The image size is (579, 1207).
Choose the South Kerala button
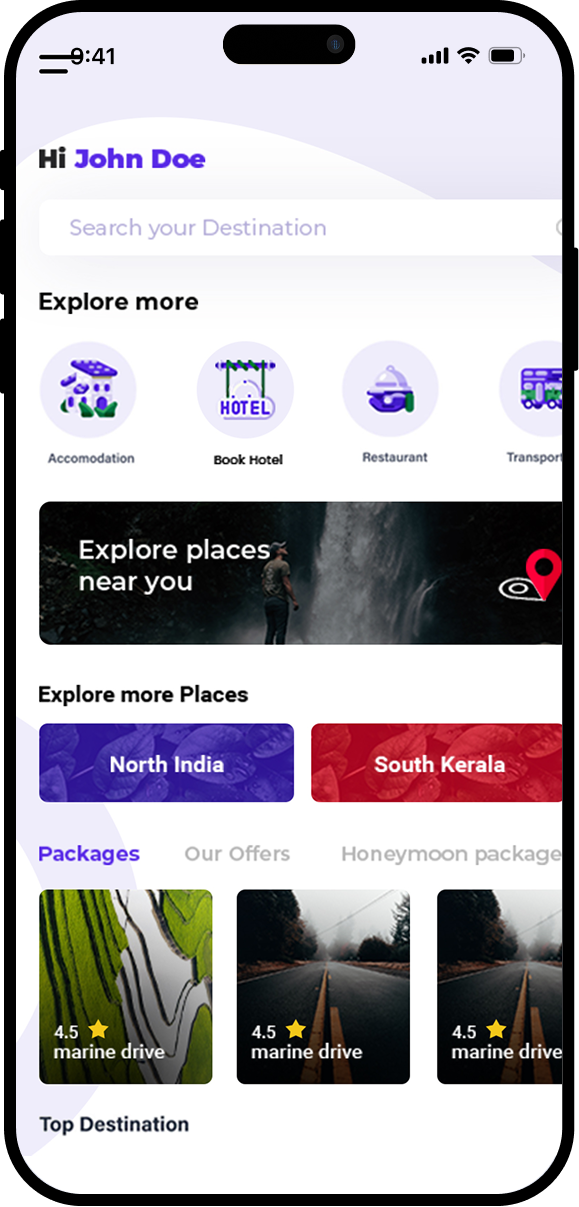[437, 763]
